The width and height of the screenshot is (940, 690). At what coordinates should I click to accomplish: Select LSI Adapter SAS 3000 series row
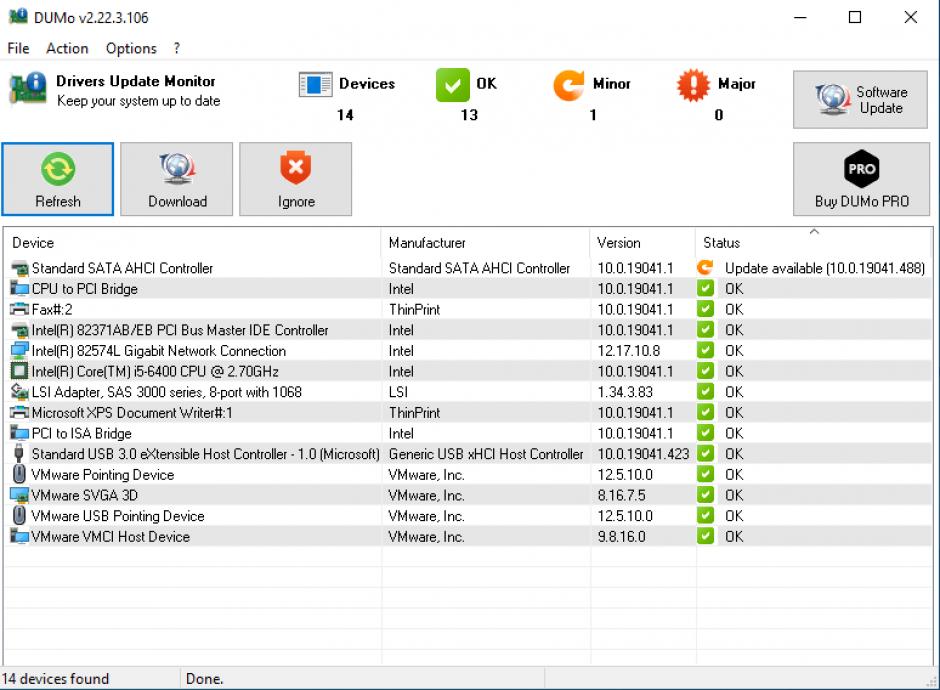[x=468, y=392]
